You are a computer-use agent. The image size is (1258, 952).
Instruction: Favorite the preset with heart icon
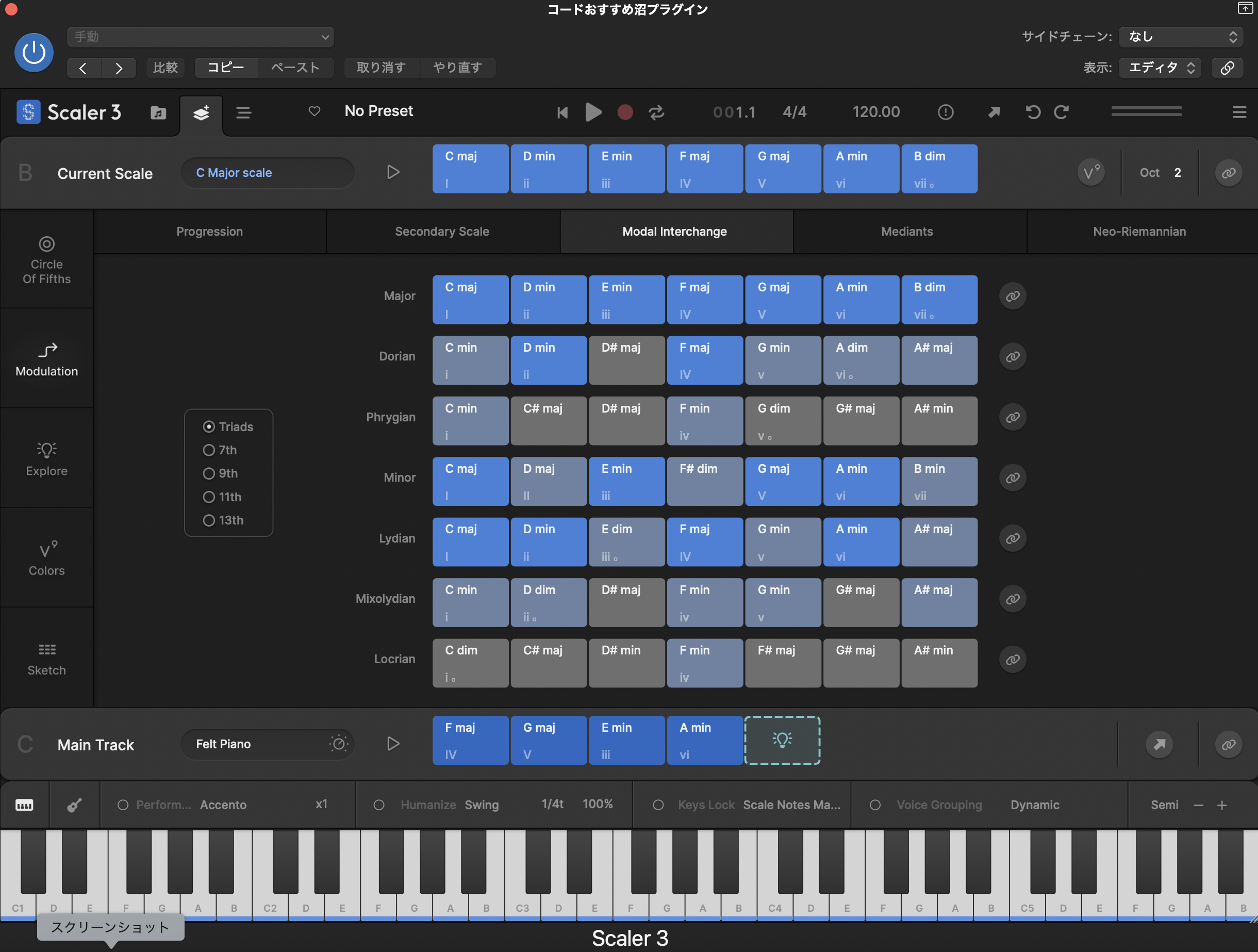(x=314, y=111)
